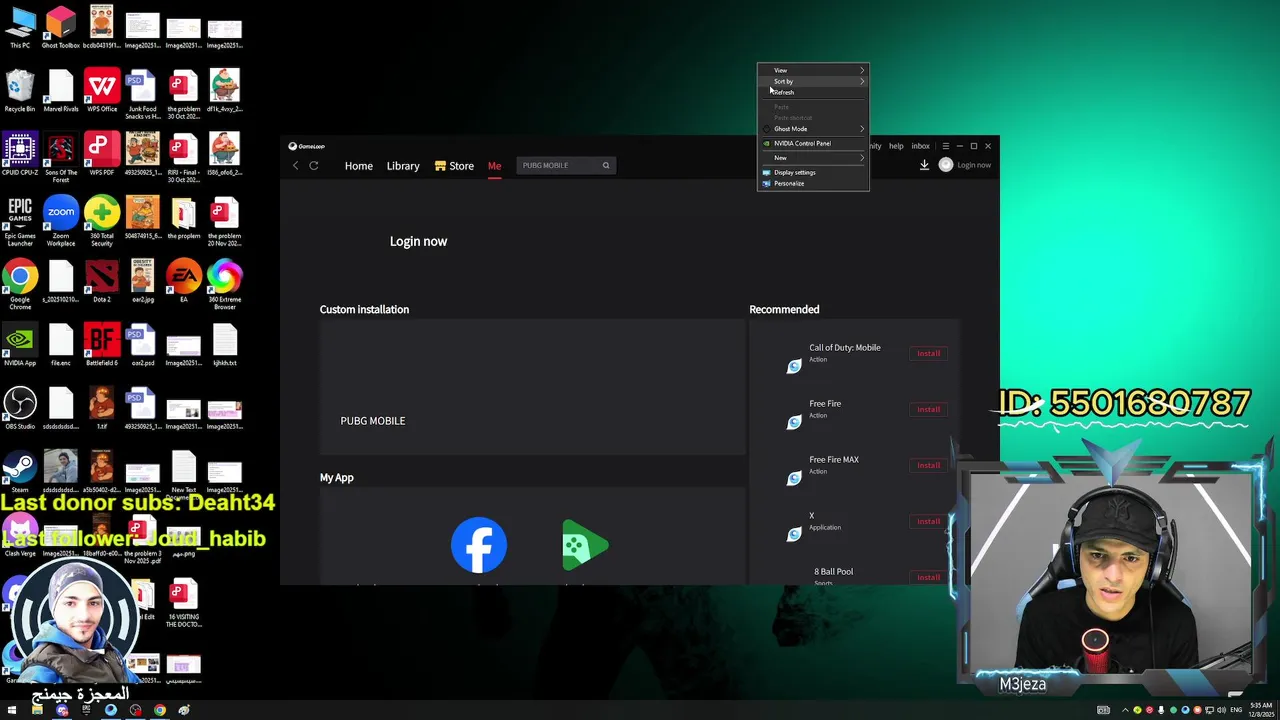Open the 360 Extreme Browser icon
The width and height of the screenshot is (1280, 720).
click(x=225, y=285)
